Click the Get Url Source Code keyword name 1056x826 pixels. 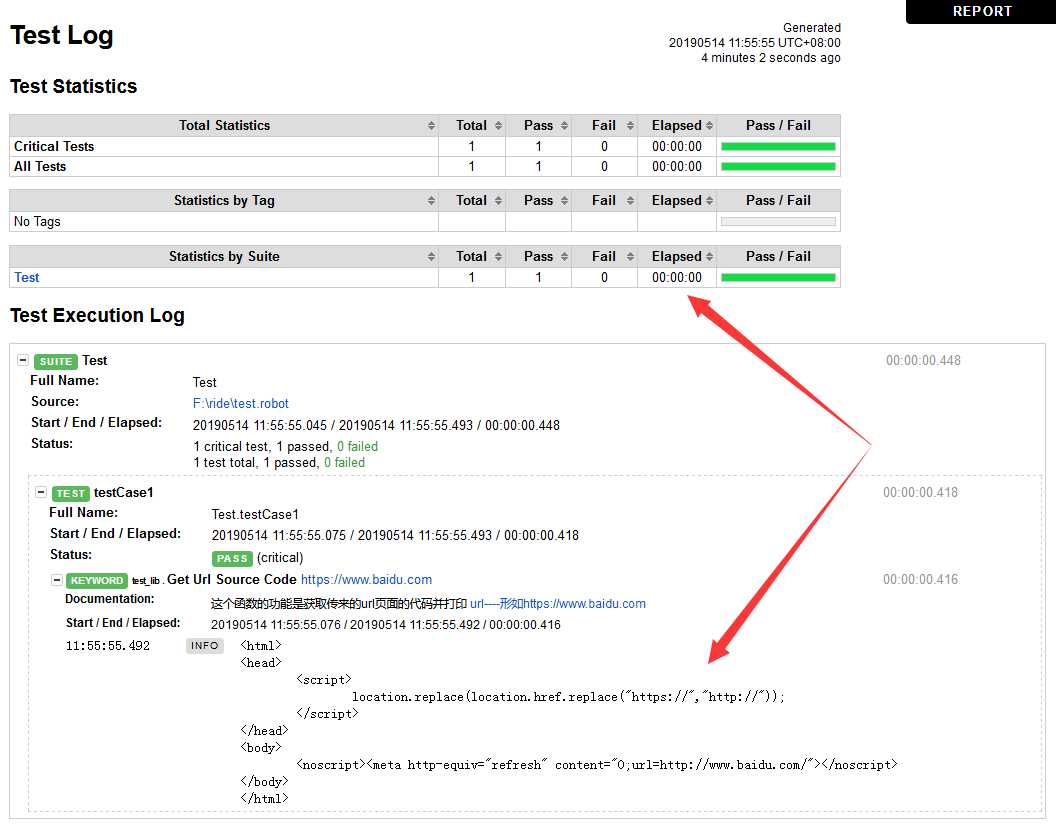pyautogui.click(x=232, y=579)
